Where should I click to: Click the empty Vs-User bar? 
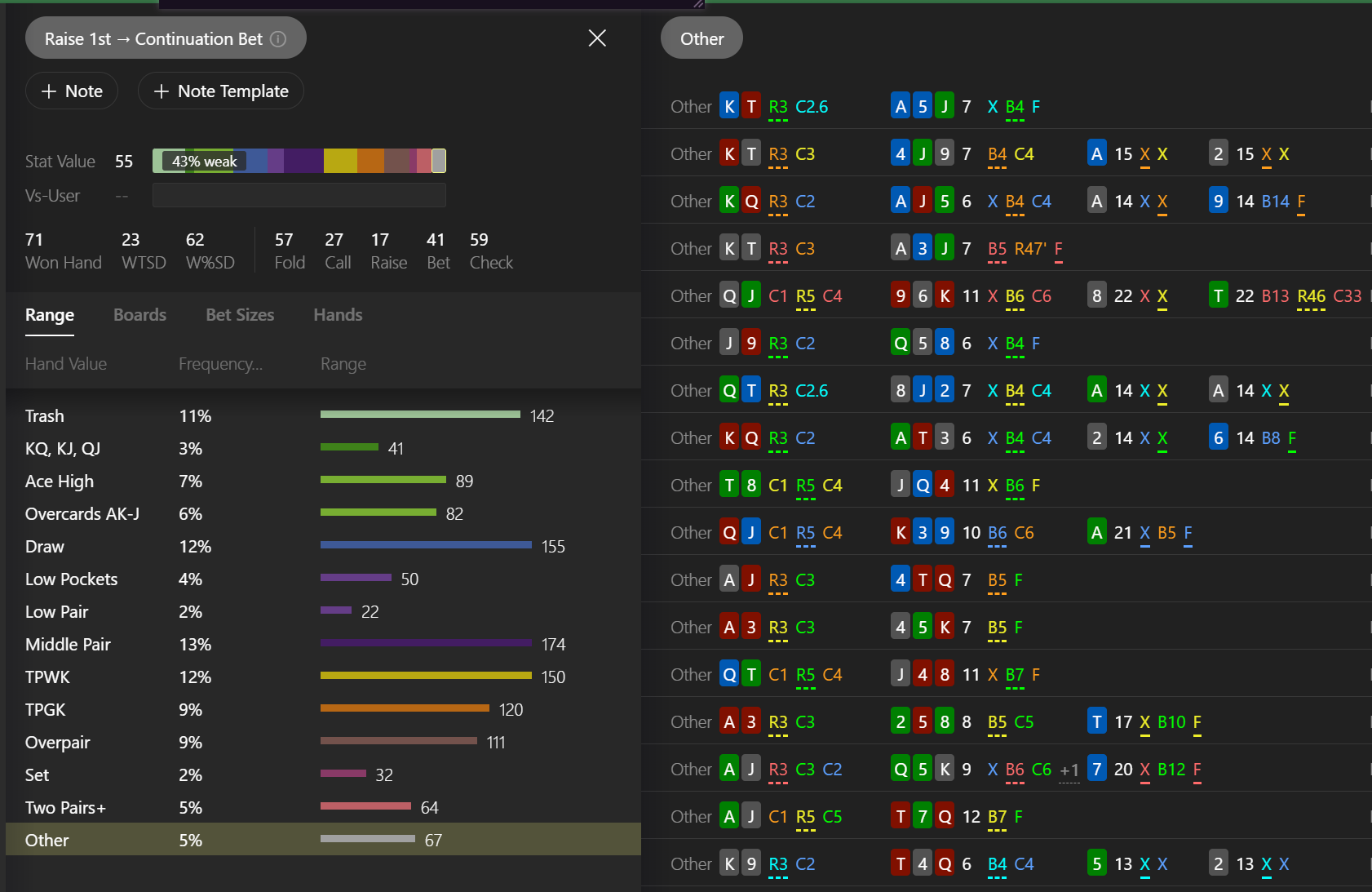pos(299,195)
